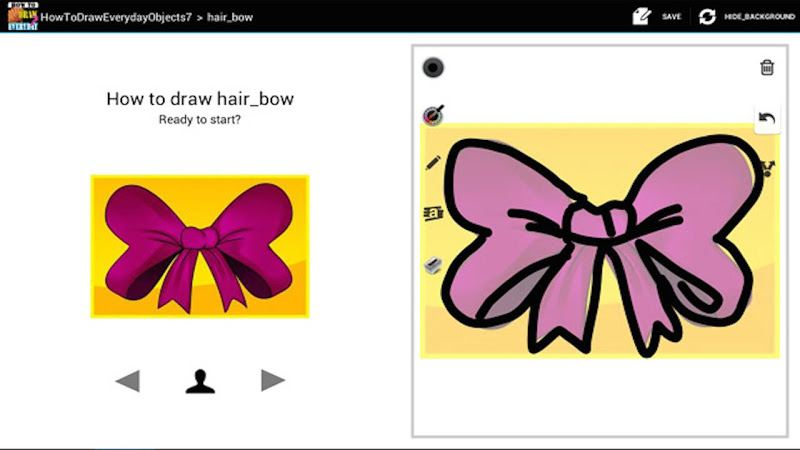Image resolution: width=800 pixels, height=450 pixels.
Task: Click the 'Ready to start?' text
Action: tap(199, 119)
